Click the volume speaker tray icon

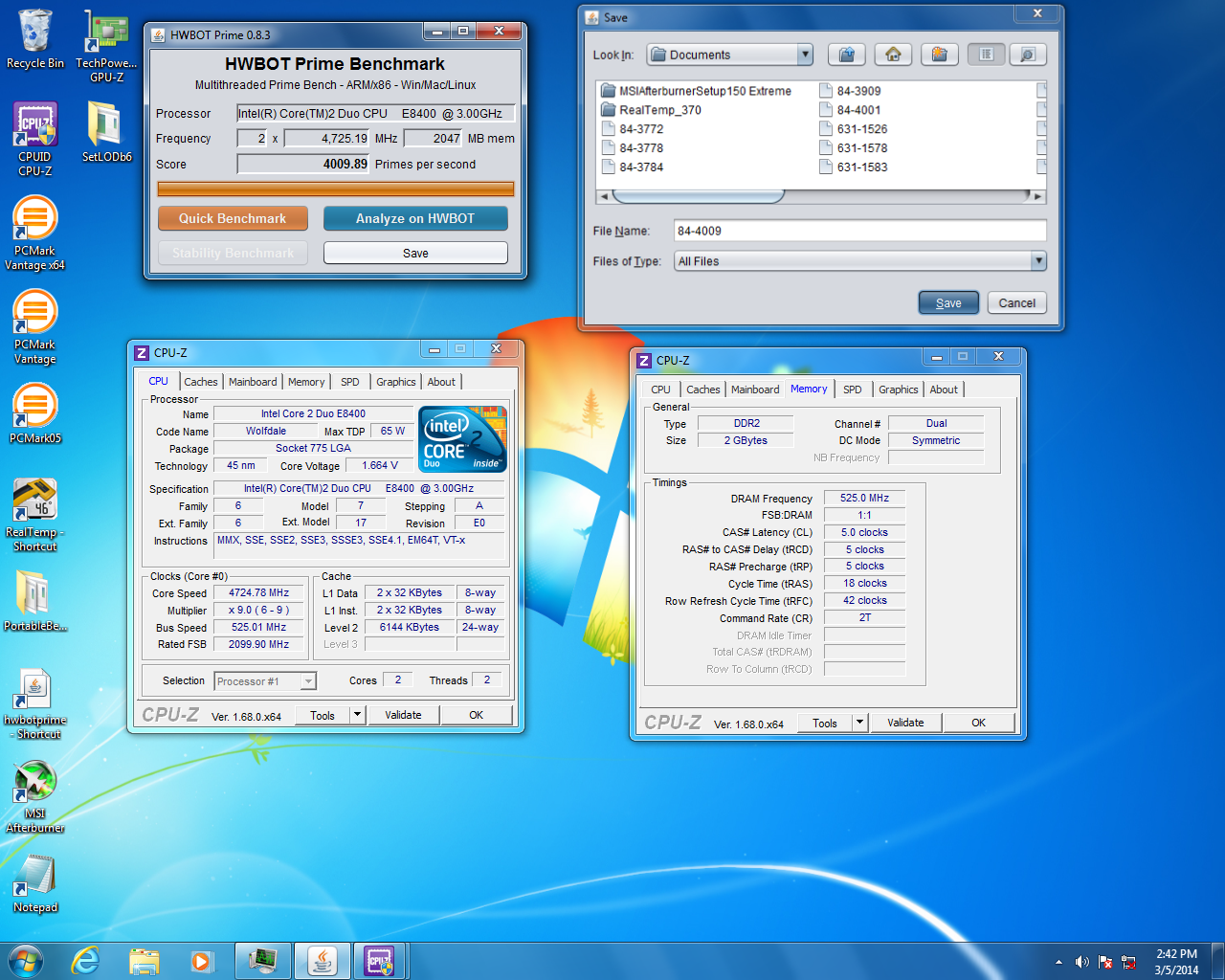[1081, 962]
